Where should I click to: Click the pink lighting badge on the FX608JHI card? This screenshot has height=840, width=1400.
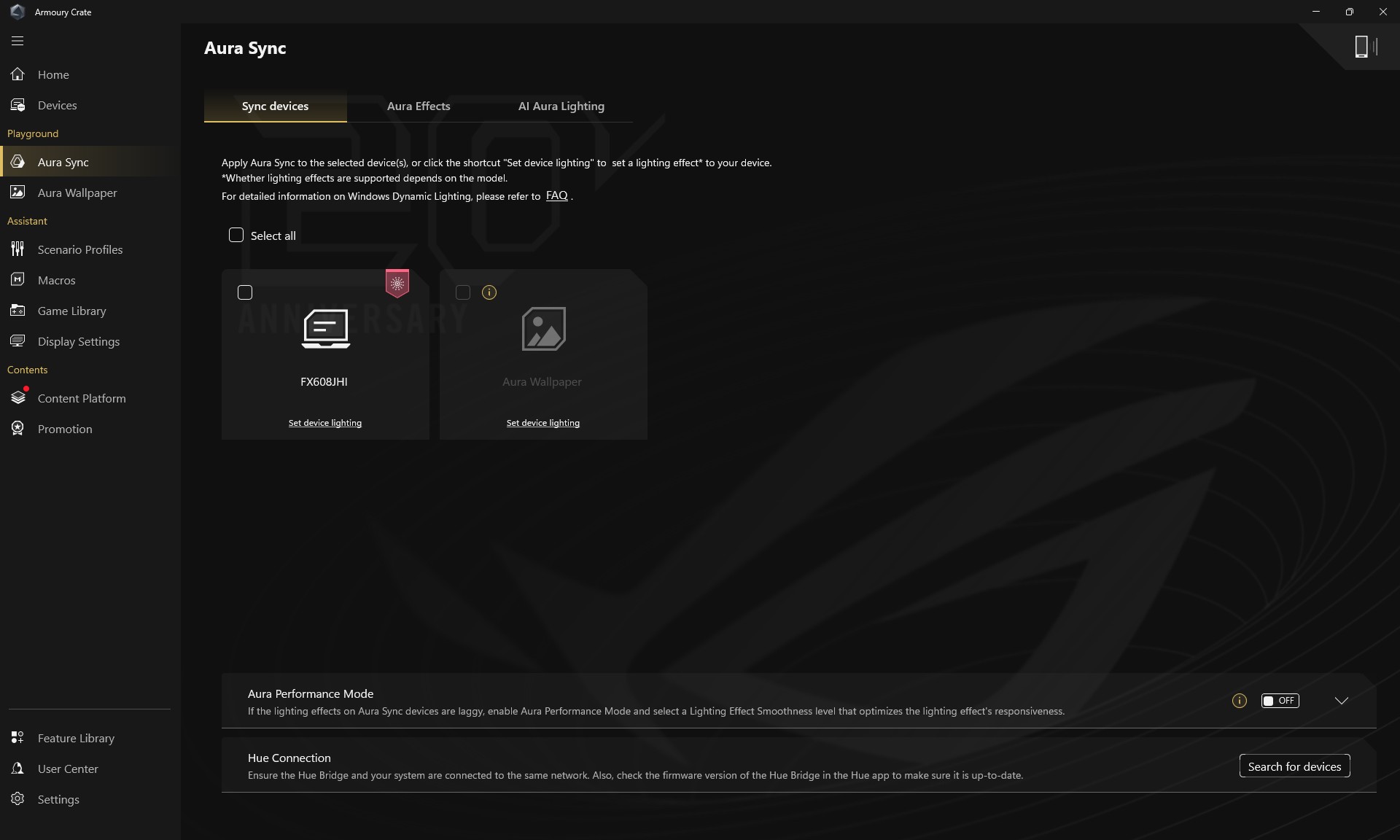397,283
